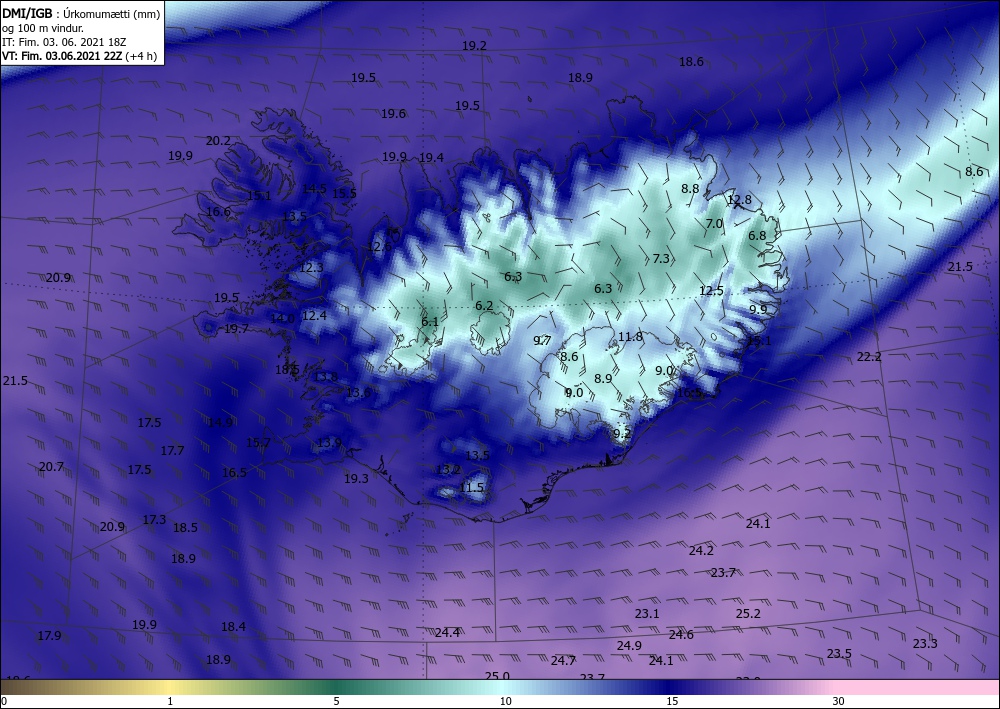This screenshot has width=1000, height=709.
Task: Click the legend scale label '1'
Action: (170, 702)
